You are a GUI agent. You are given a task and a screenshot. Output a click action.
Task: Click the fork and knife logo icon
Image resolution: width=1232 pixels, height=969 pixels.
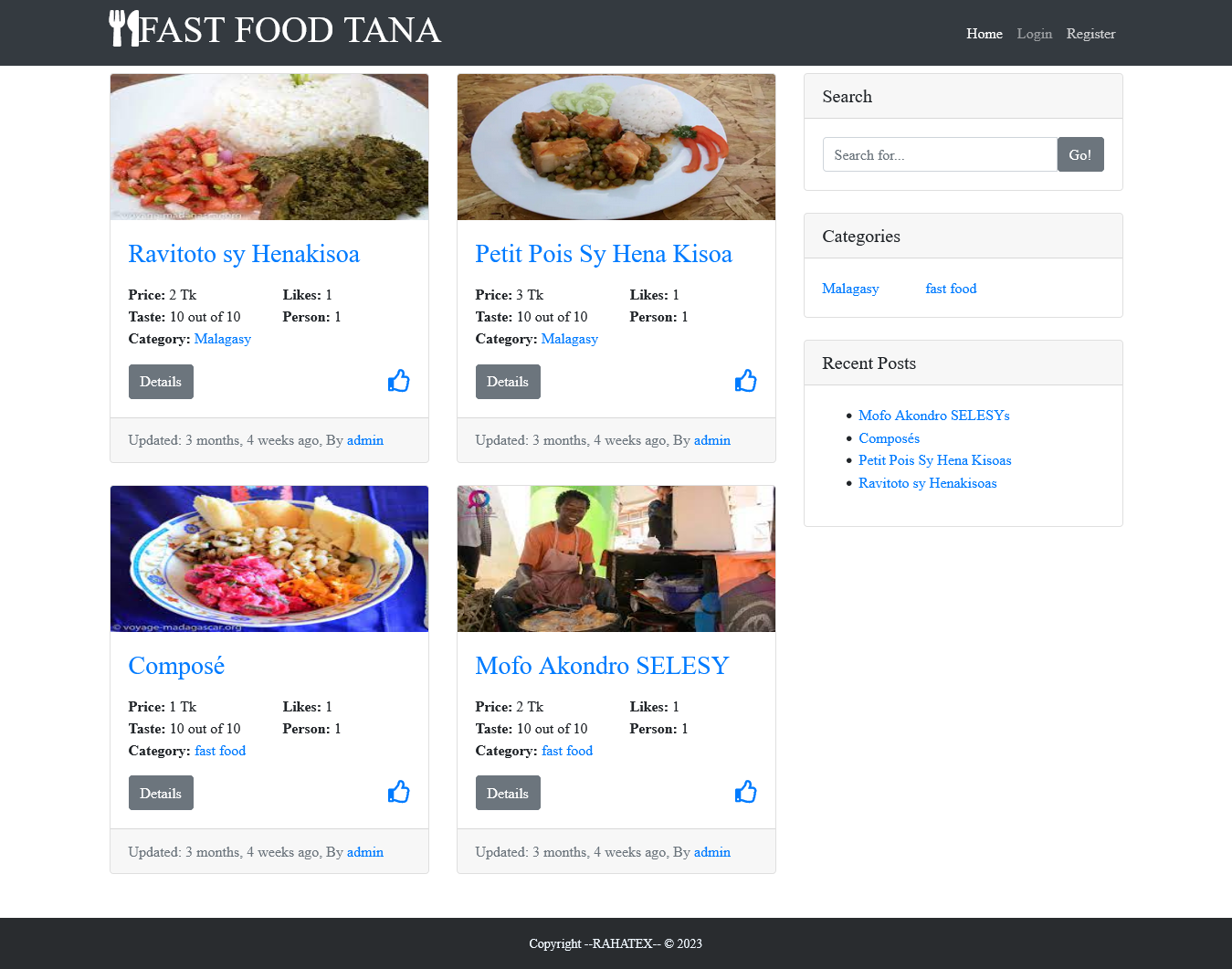pyautogui.click(x=124, y=28)
